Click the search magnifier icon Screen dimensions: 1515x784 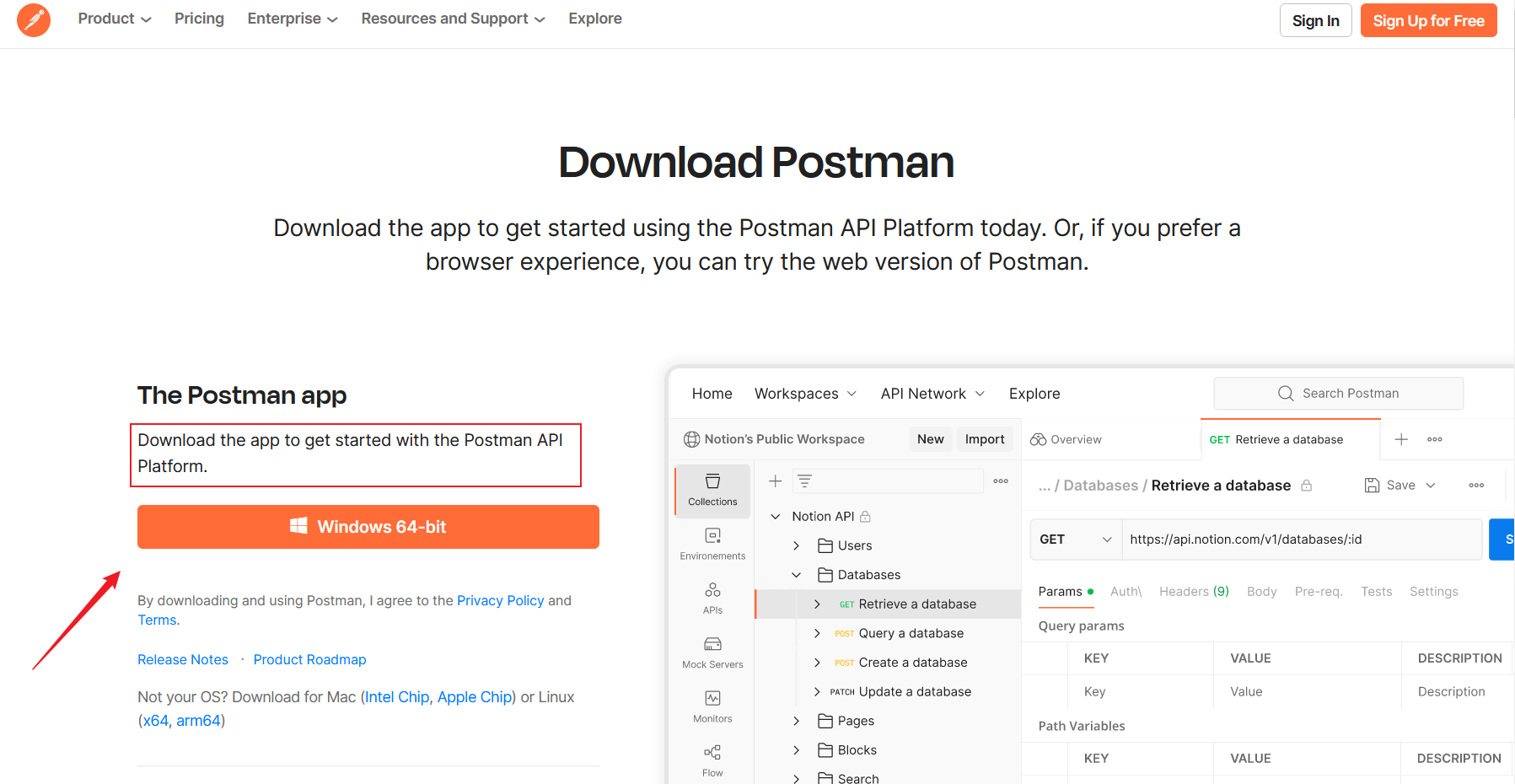[1286, 394]
